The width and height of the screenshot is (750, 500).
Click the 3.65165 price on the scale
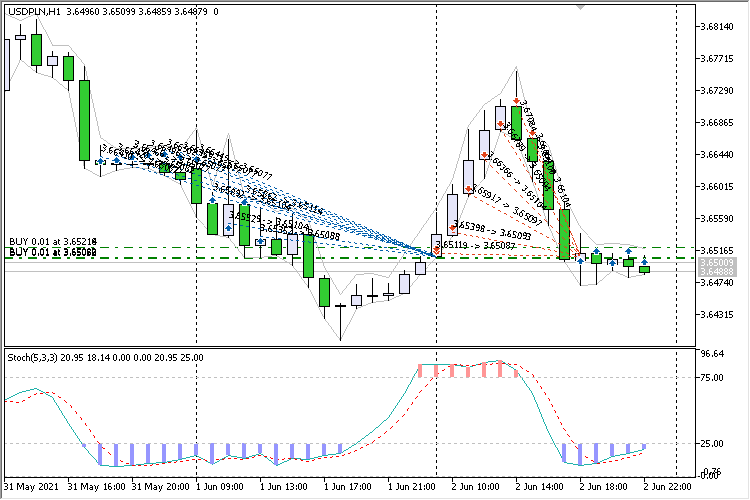tap(717, 250)
